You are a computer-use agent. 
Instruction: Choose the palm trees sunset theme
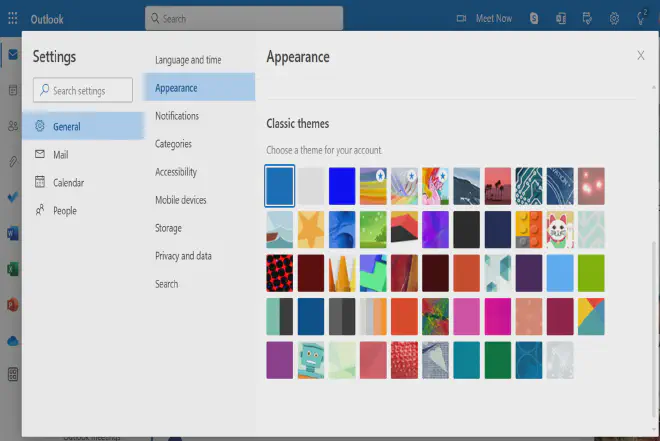(498, 186)
